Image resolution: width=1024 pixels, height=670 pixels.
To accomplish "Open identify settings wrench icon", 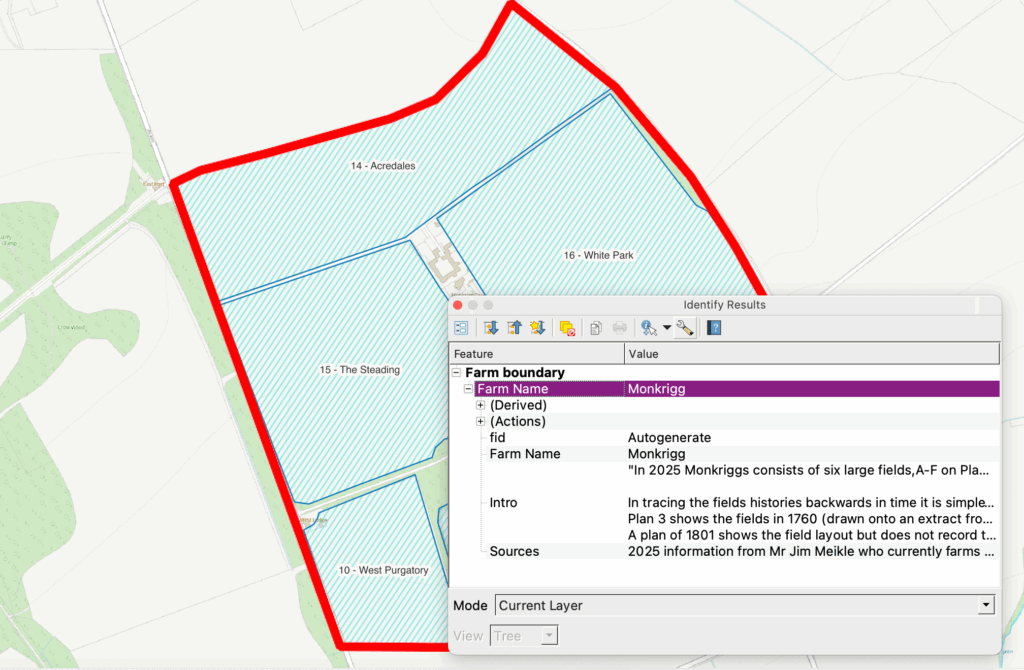I will point(685,327).
